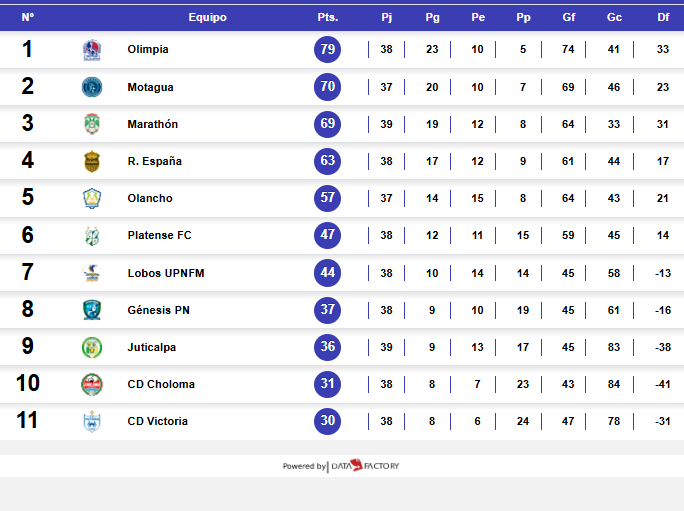Click the Marathón team crest icon
The width and height of the screenshot is (684, 511).
click(92, 124)
